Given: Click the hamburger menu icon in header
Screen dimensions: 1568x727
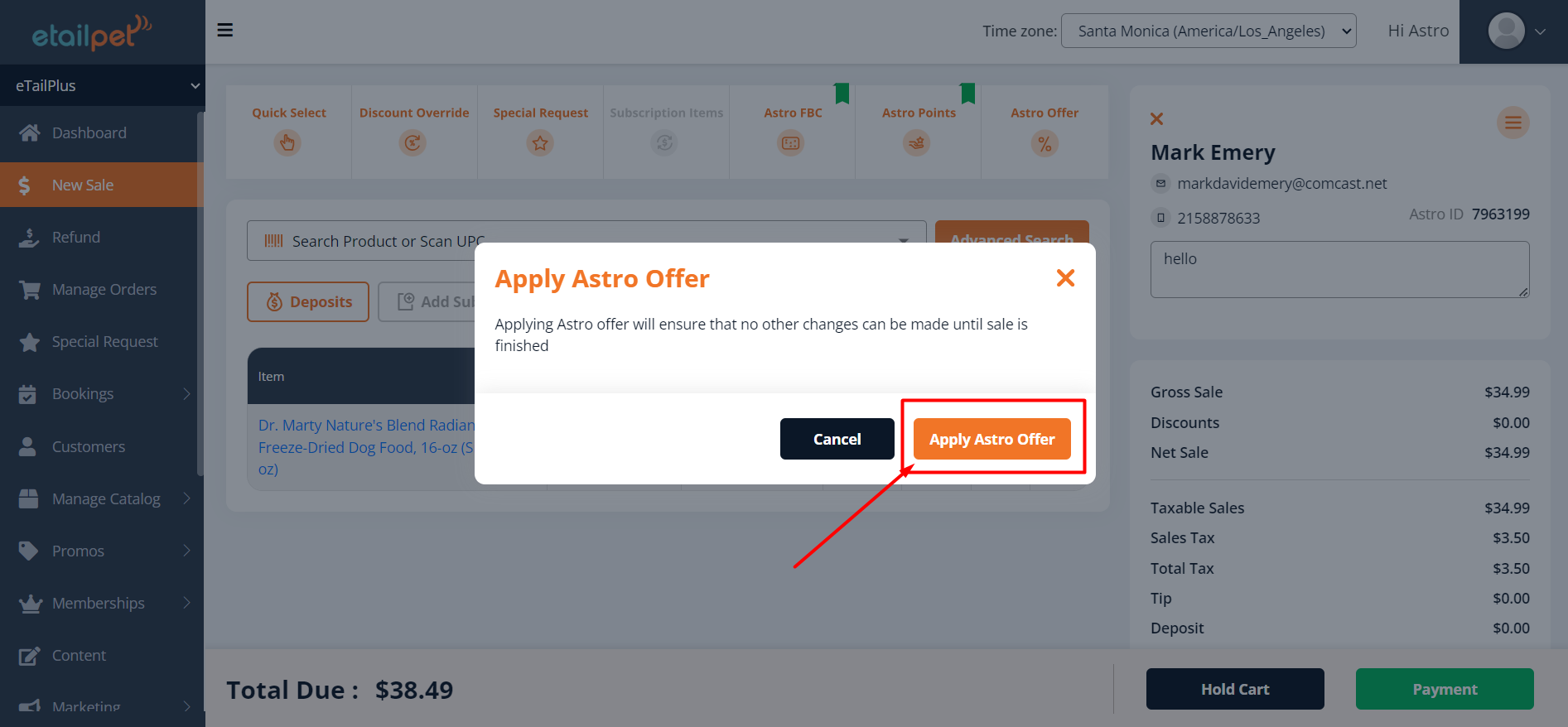Looking at the screenshot, I should pos(224,31).
